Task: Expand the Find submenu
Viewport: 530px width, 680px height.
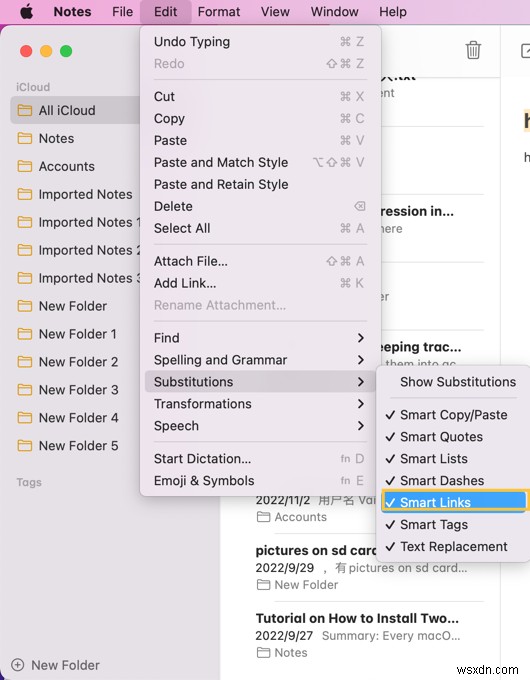Action: (260, 338)
